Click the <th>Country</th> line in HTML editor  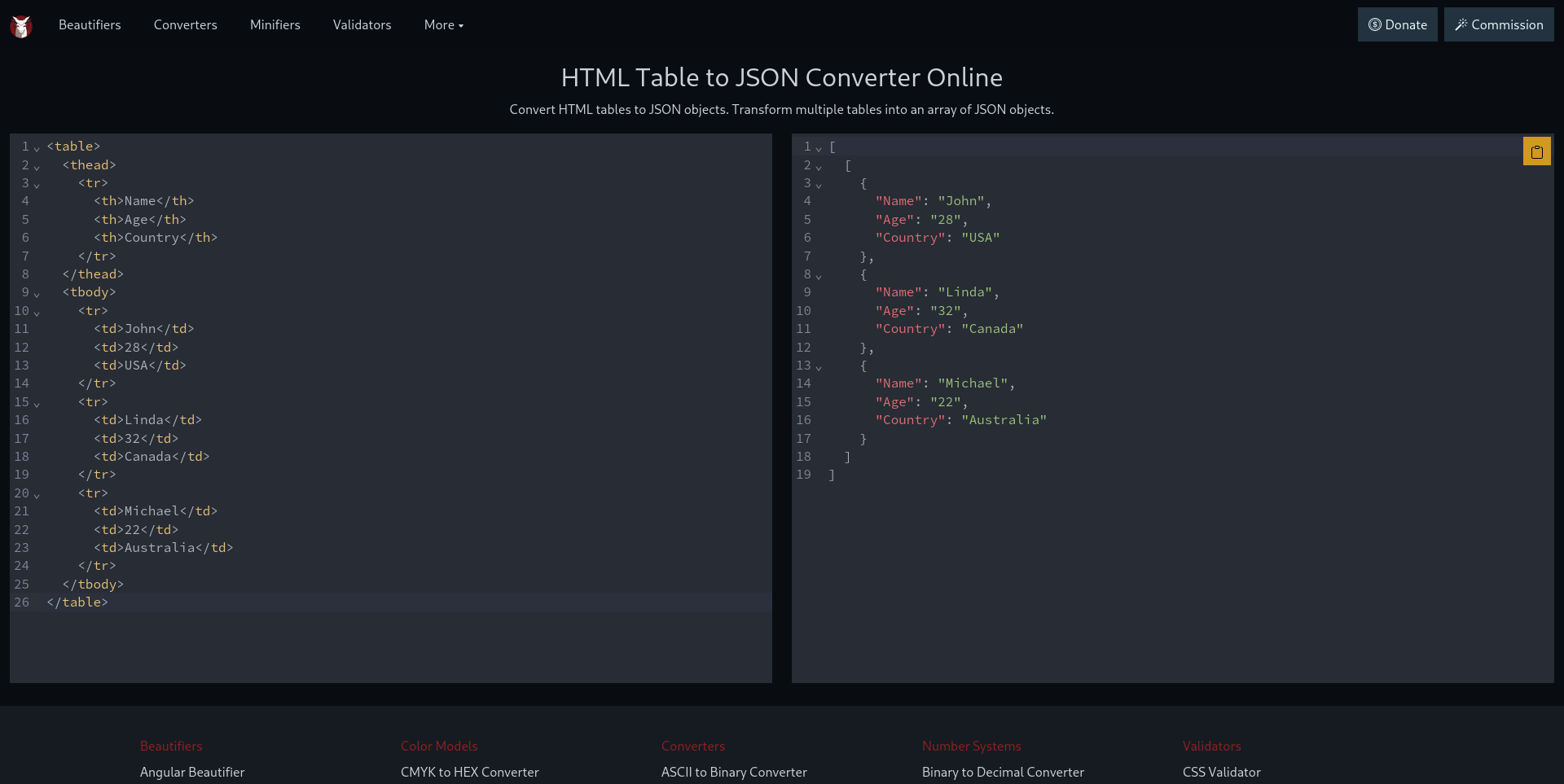point(156,238)
